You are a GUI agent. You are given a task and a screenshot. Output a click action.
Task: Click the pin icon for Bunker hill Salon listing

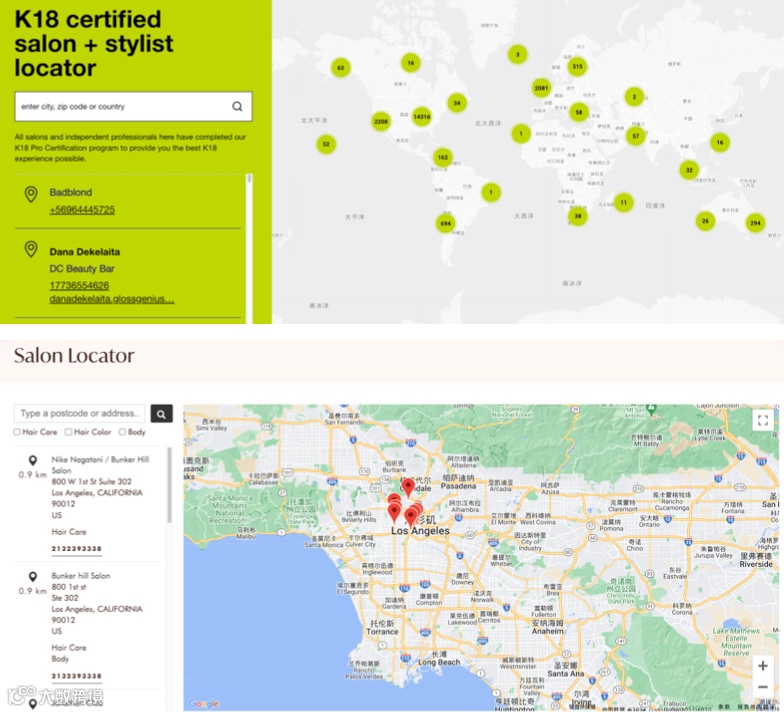coord(33,577)
